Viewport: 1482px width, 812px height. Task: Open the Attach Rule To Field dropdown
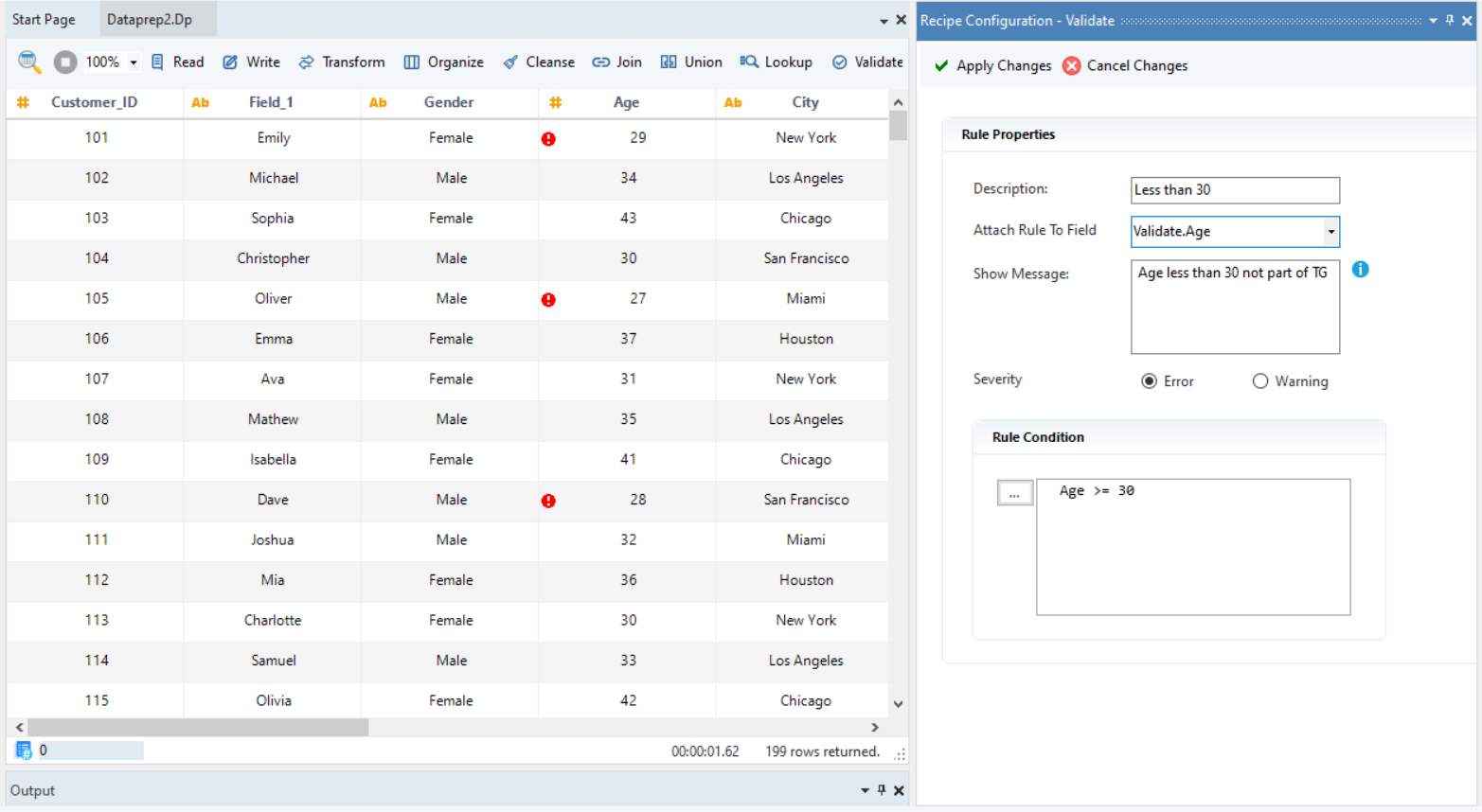tap(1330, 232)
